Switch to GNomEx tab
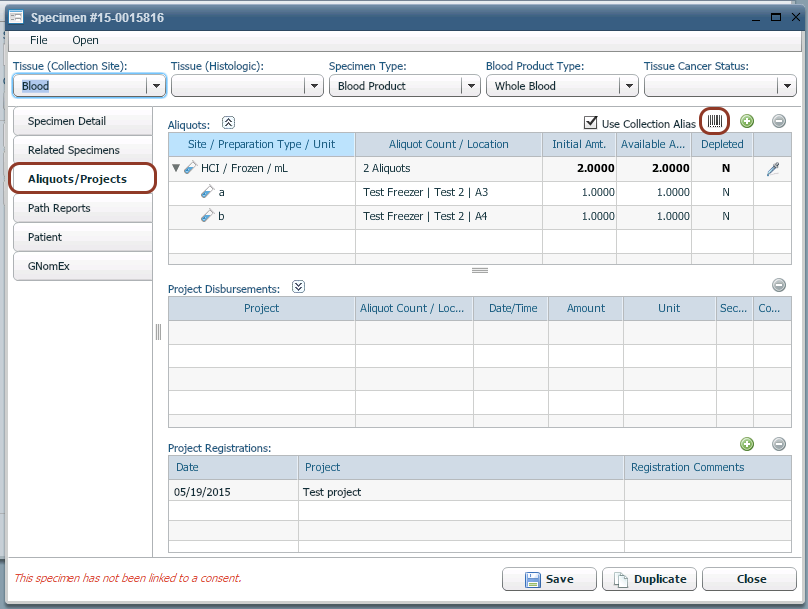This screenshot has width=808, height=609. [x=83, y=266]
